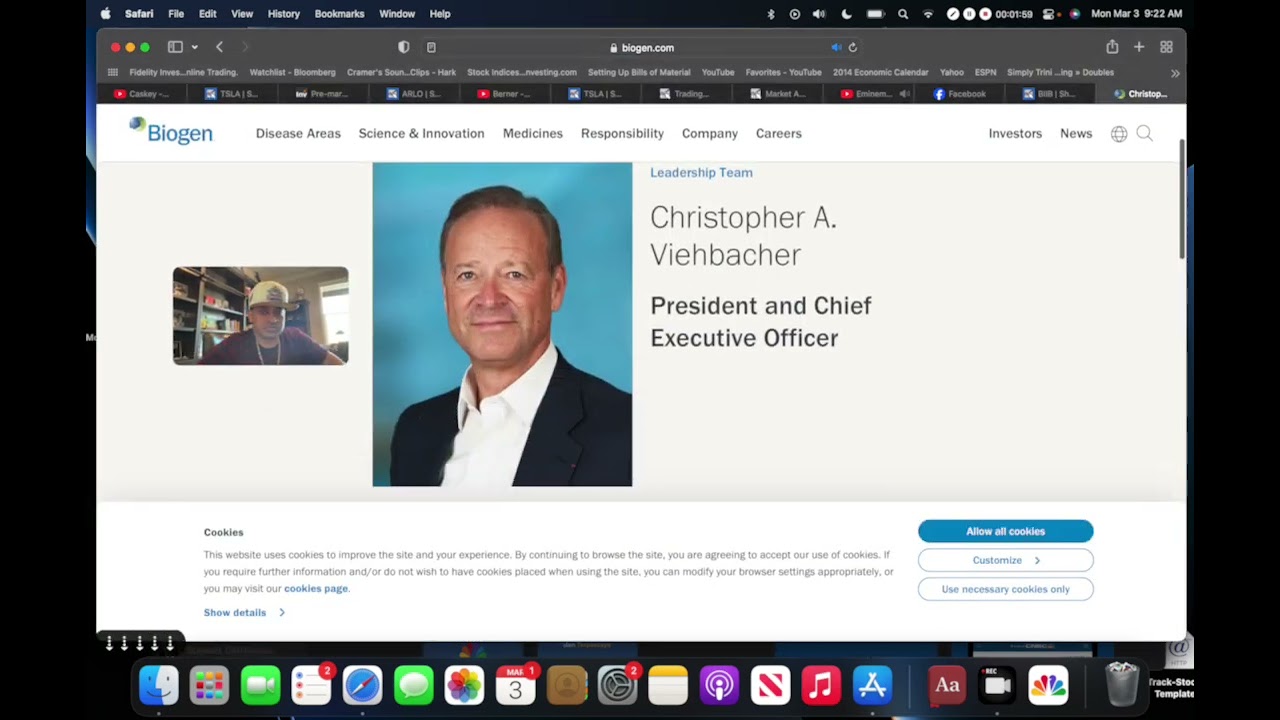Open Company navigation menu

click(710, 133)
